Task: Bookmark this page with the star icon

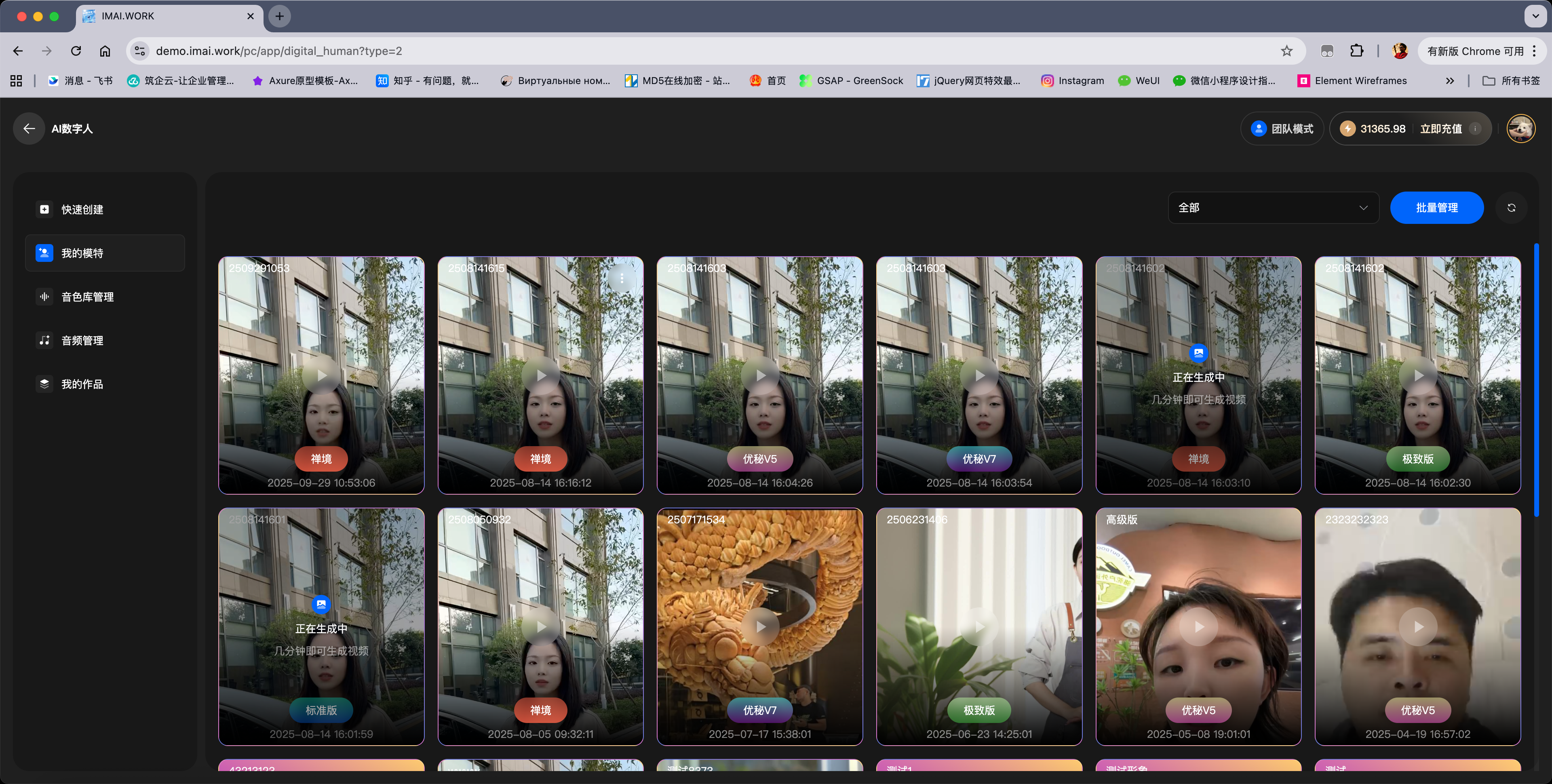Action: pyautogui.click(x=1286, y=51)
